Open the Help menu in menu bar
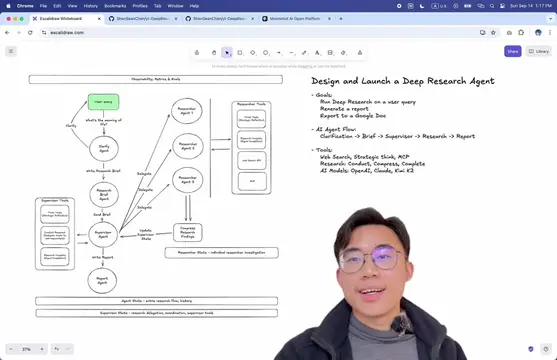The image size is (557, 360). point(194,6)
